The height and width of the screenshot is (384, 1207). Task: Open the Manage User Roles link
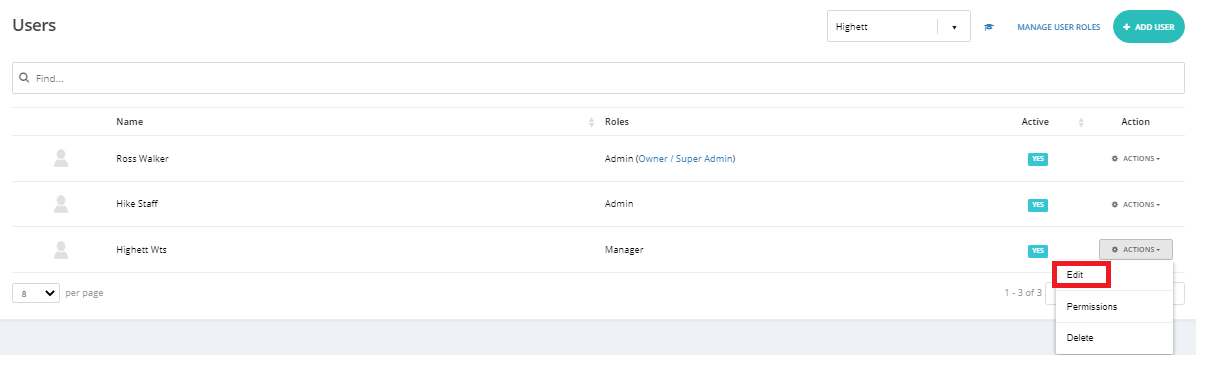pos(1058,27)
